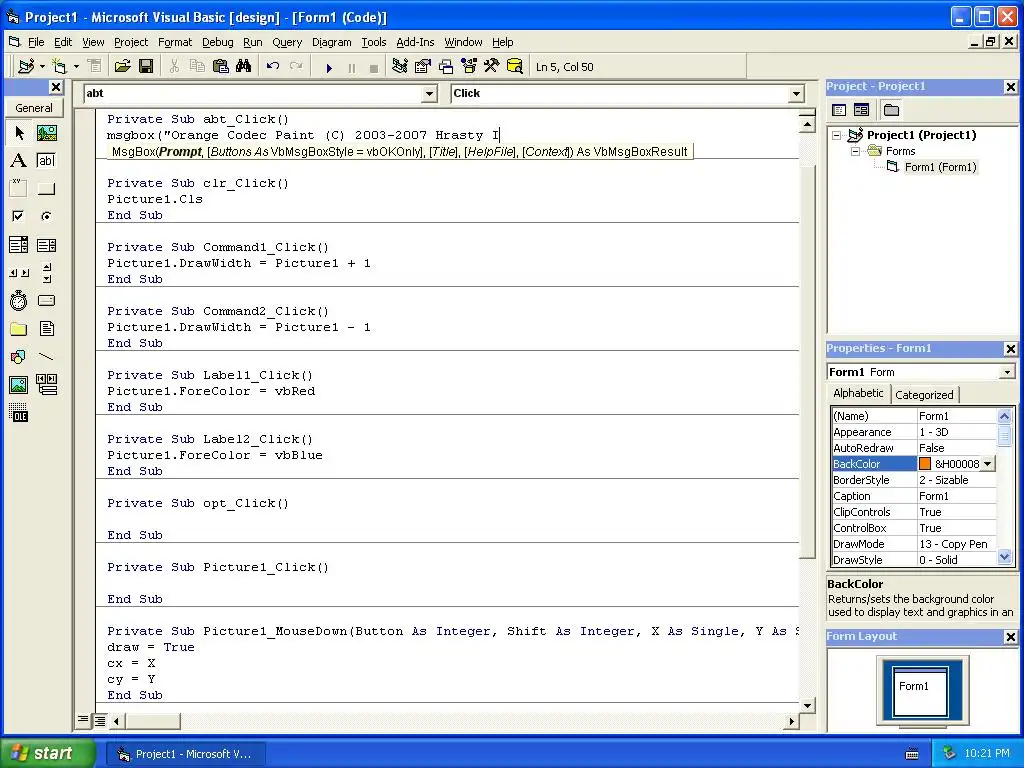Screen dimensions: 1024x768
Task: Save the project using floppy icon
Action: click(x=146, y=66)
